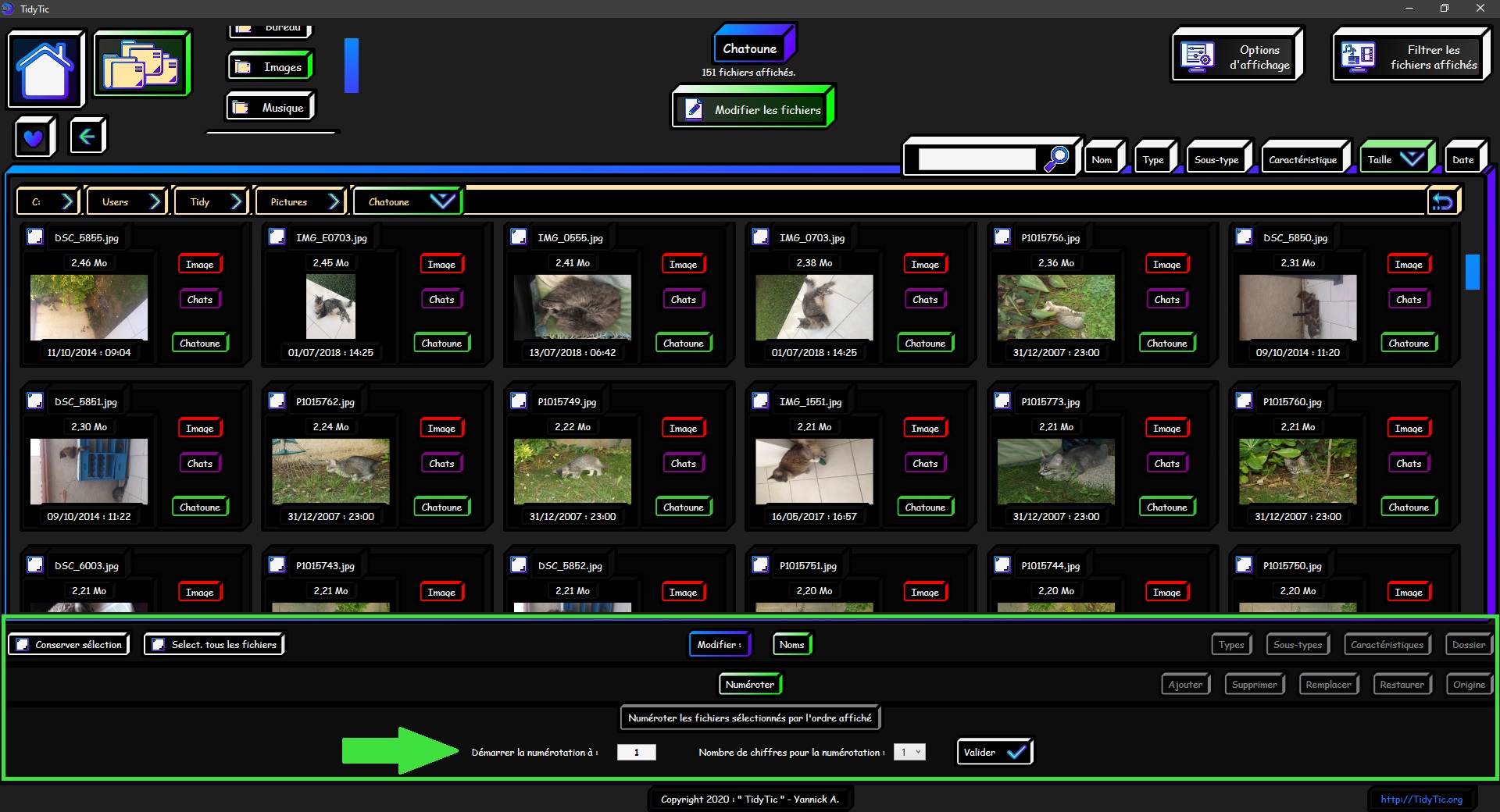Open the display options monitor icon
1500x812 pixels.
[x=1197, y=57]
